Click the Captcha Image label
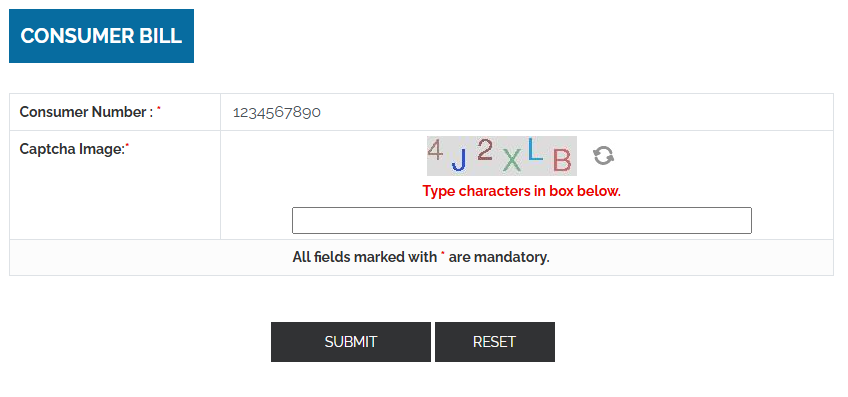Image resolution: width=848 pixels, height=397 pixels. click(72, 149)
